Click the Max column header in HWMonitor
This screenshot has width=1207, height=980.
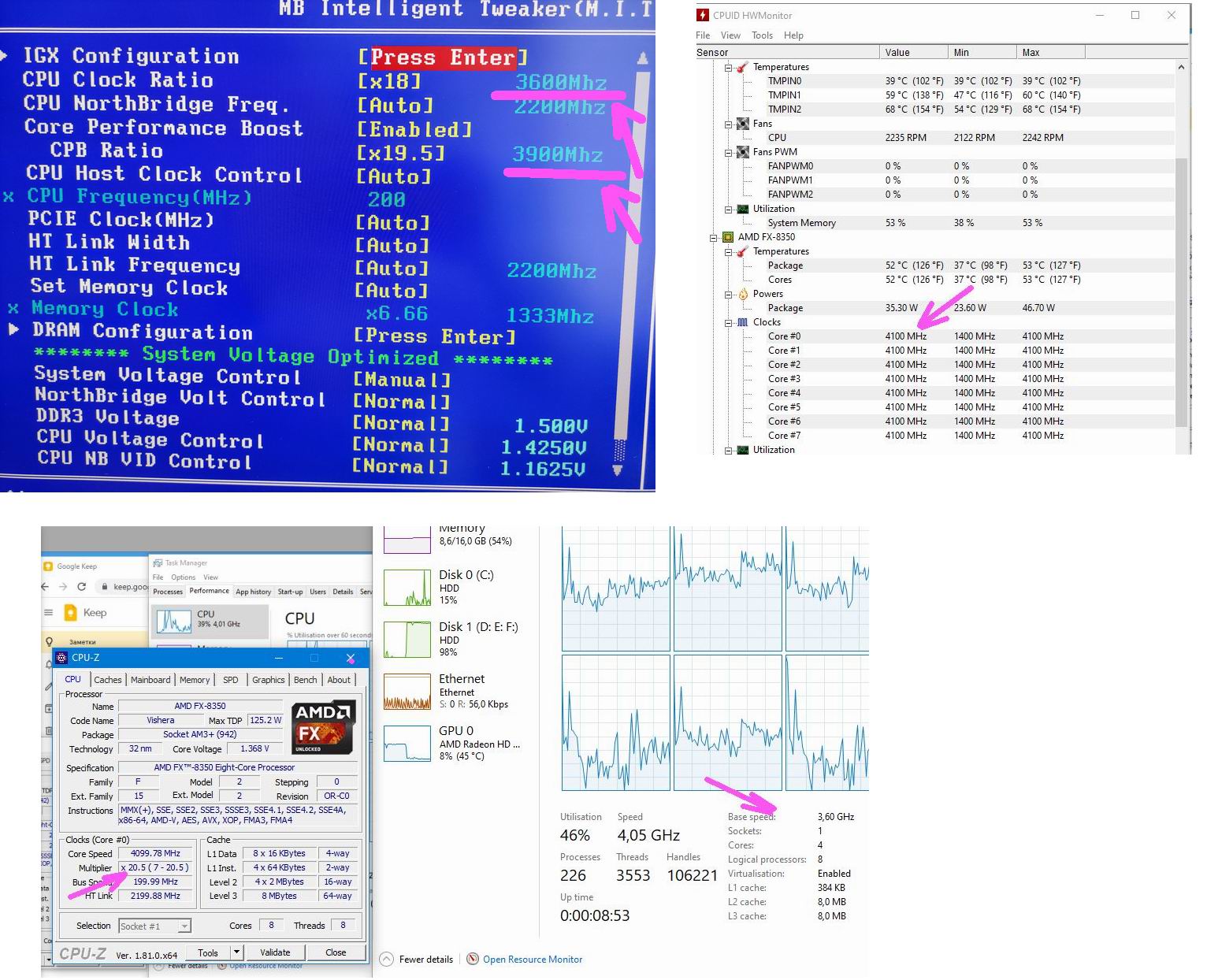pyautogui.click(x=1051, y=53)
